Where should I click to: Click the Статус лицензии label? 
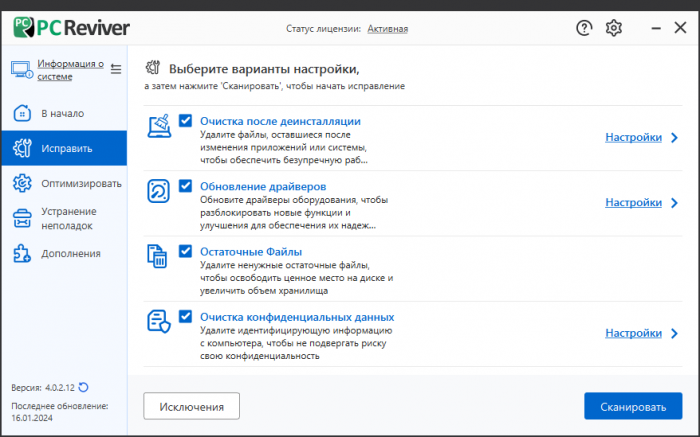click(x=323, y=29)
